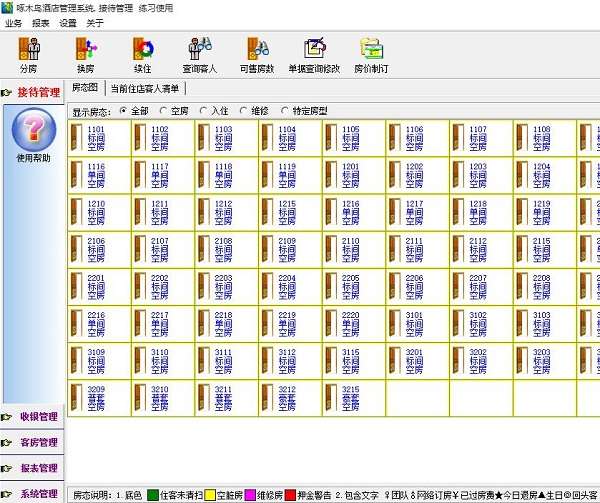Open the 业务 menu
The width and height of the screenshot is (600, 503).
tap(13, 23)
